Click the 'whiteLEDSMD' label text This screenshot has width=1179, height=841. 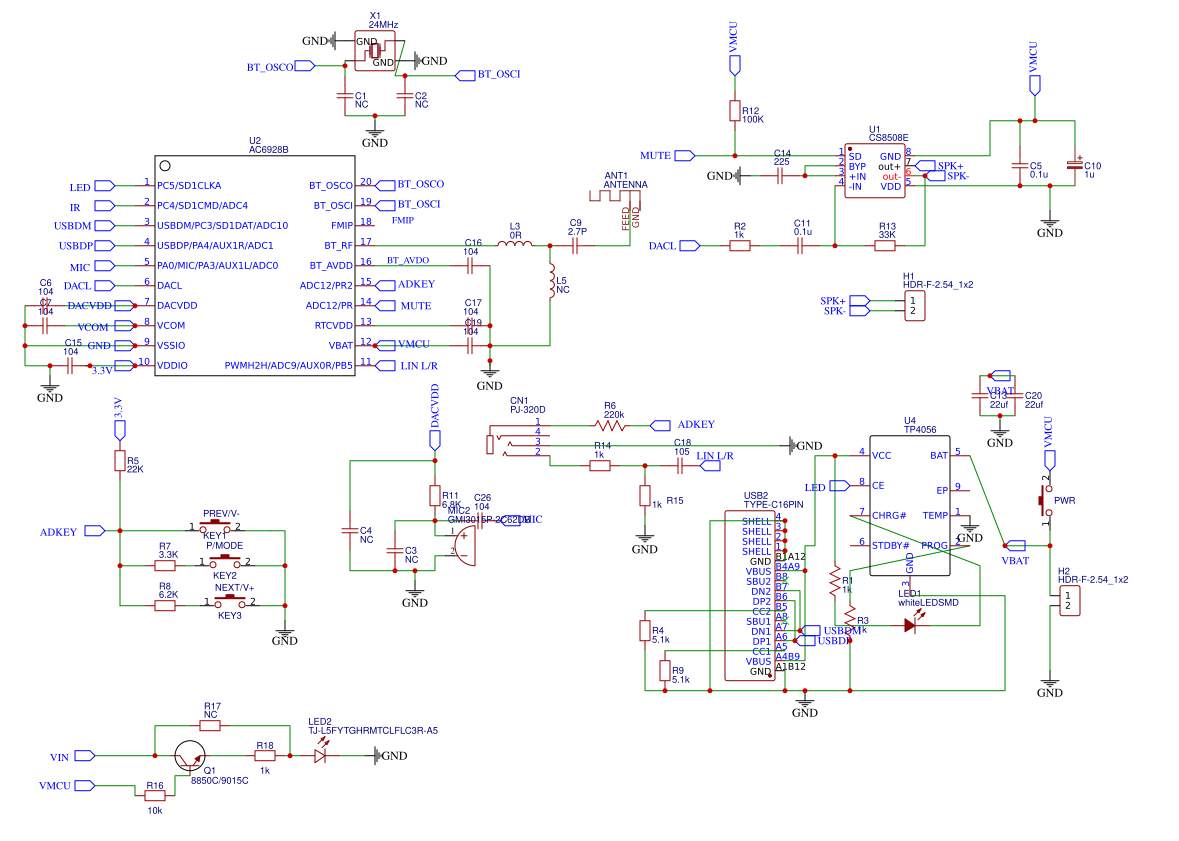click(928, 603)
